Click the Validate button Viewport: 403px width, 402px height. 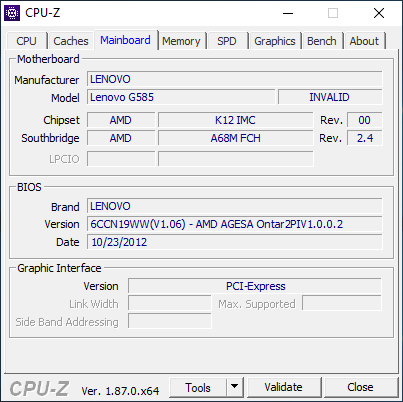[x=283, y=387]
